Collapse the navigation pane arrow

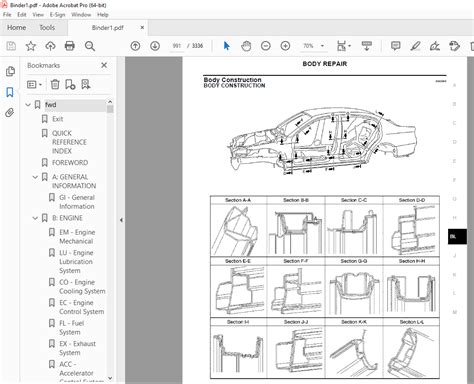point(121,220)
